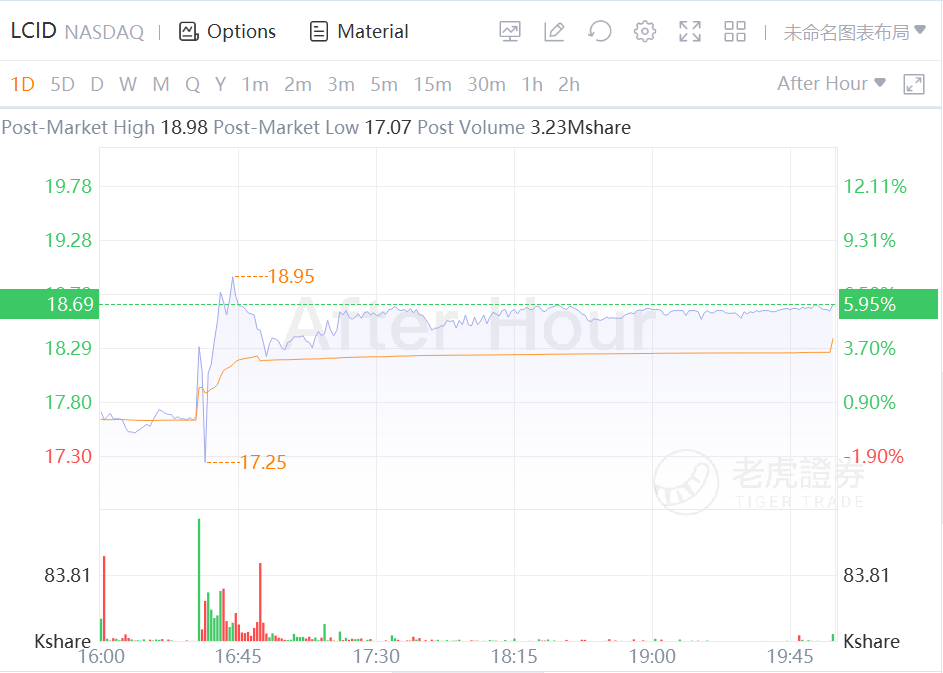Switch to the 5D timeframe tab

[62, 84]
